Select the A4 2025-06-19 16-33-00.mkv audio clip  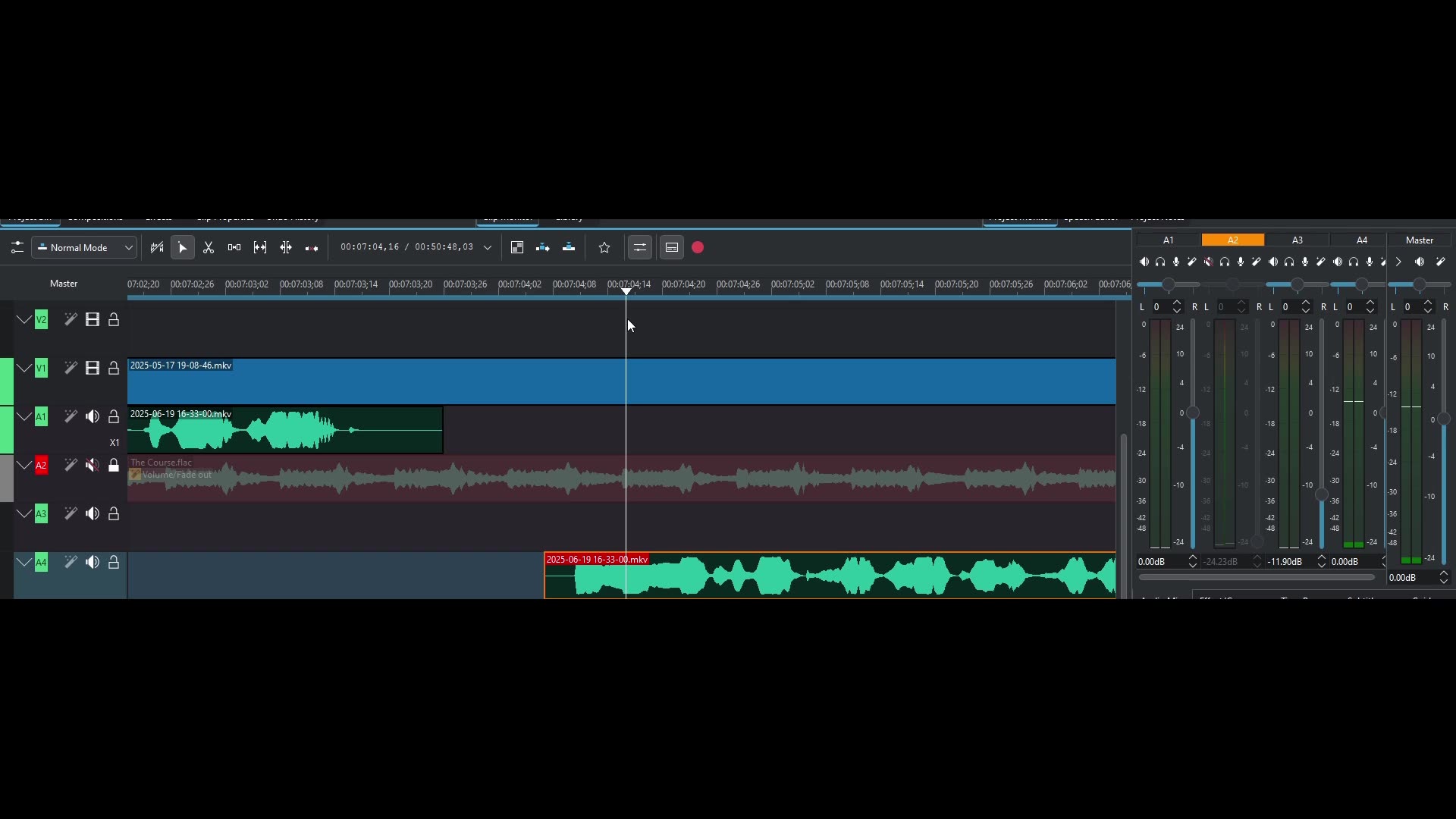(x=830, y=576)
